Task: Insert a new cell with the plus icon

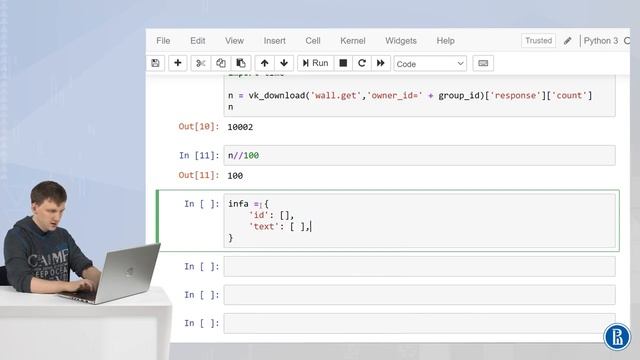Action: [178, 63]
